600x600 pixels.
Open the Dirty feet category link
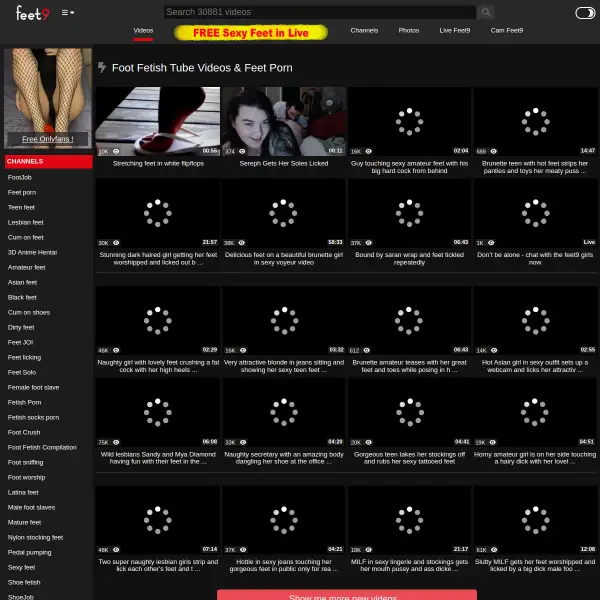[21, 327]
